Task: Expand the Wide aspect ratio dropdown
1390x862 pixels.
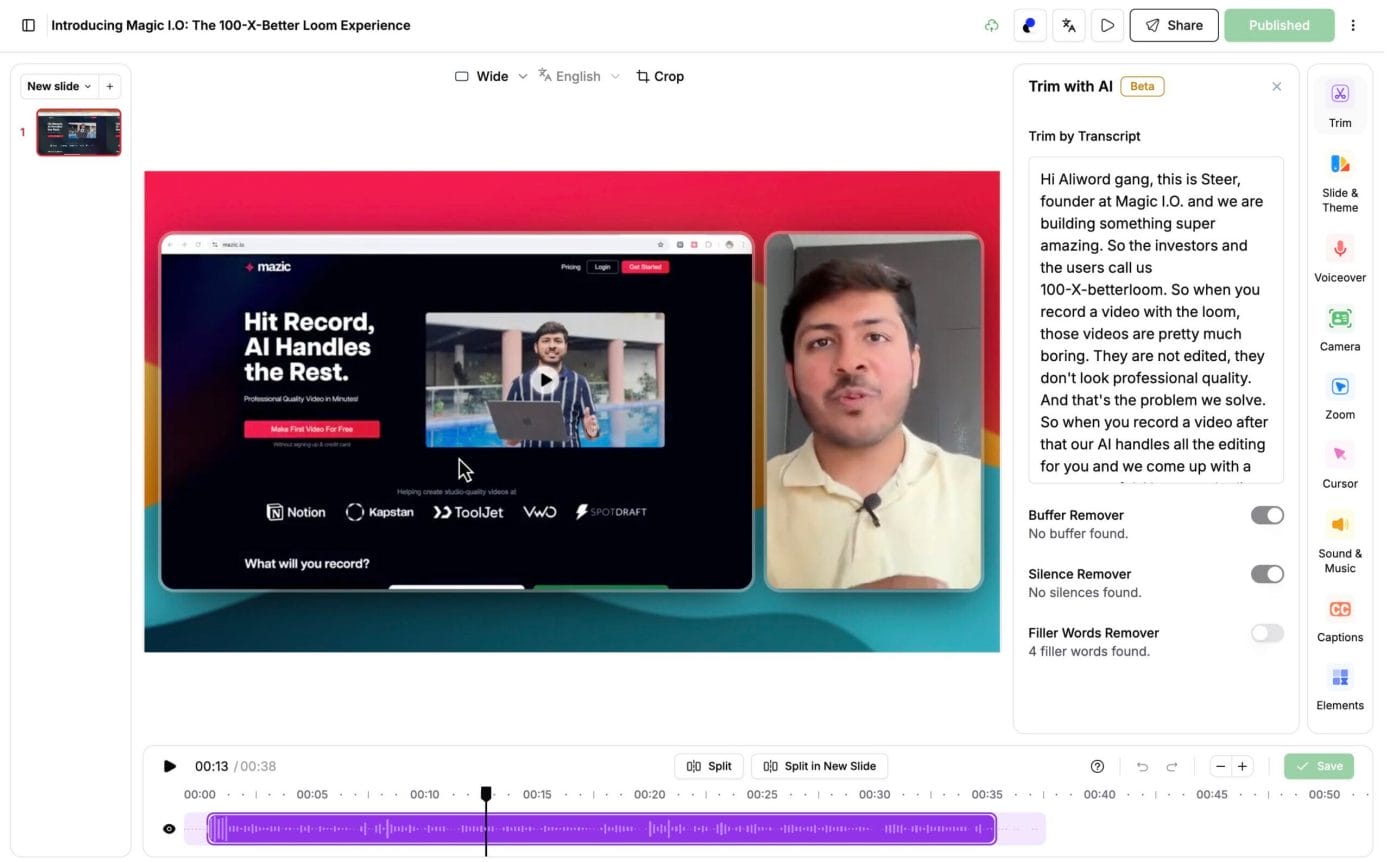Action: pos(490,76)
